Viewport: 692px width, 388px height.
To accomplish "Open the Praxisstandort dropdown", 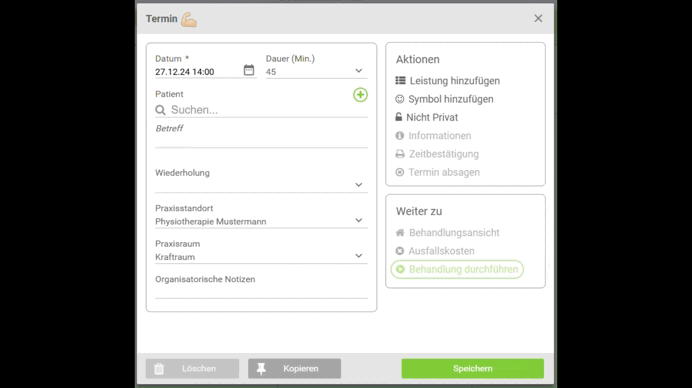I will tap(261, 221).
